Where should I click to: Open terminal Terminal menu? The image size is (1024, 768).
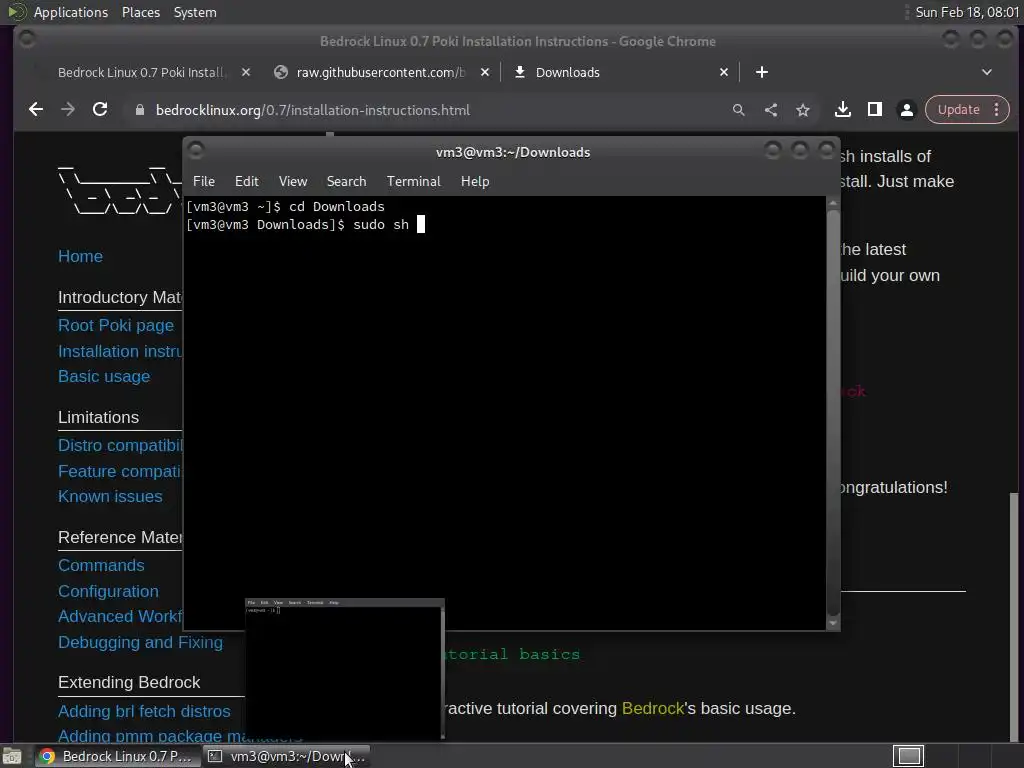click(x=413, y=182)
